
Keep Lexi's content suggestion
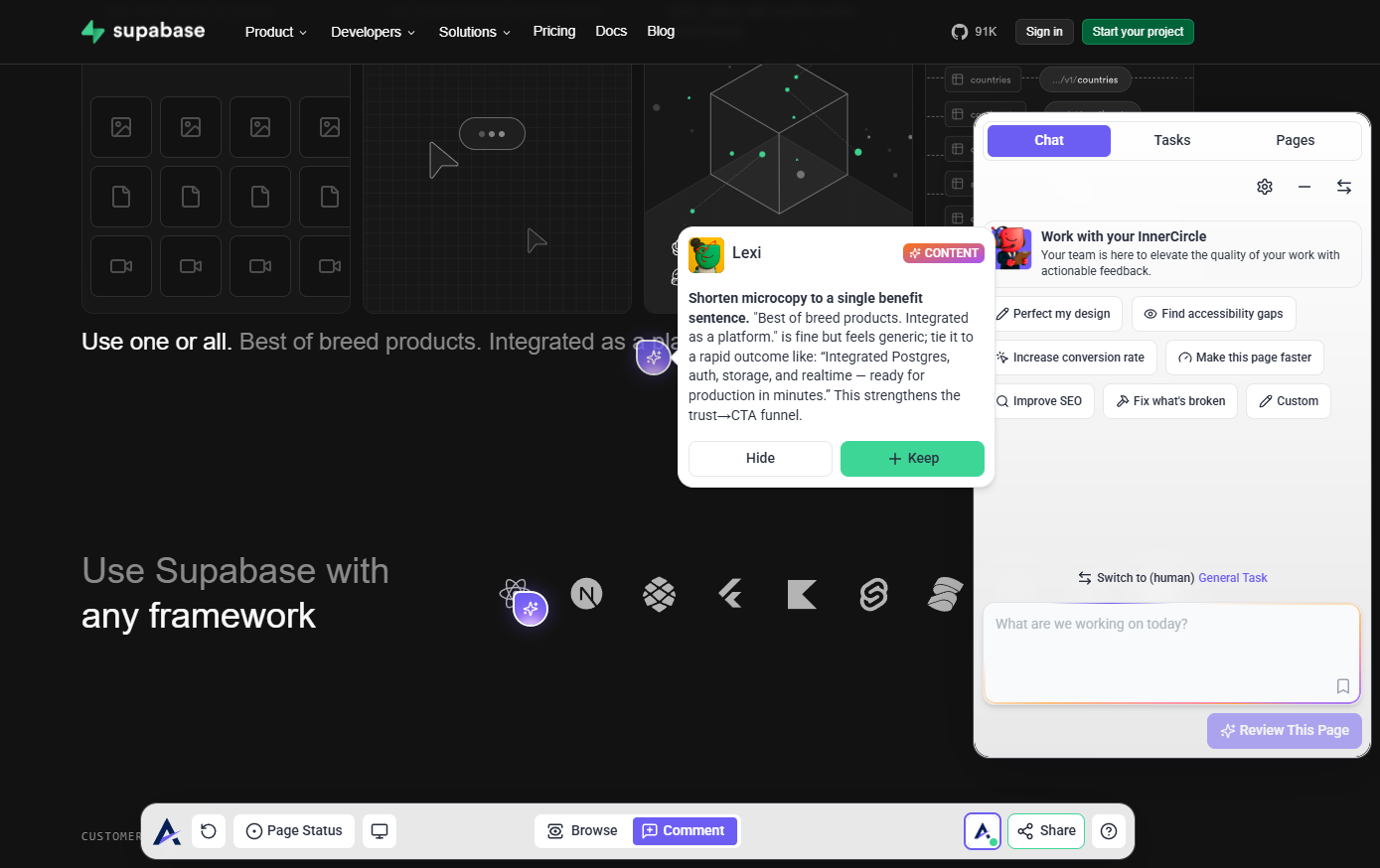pyautogui.click(x=912, y=459)
